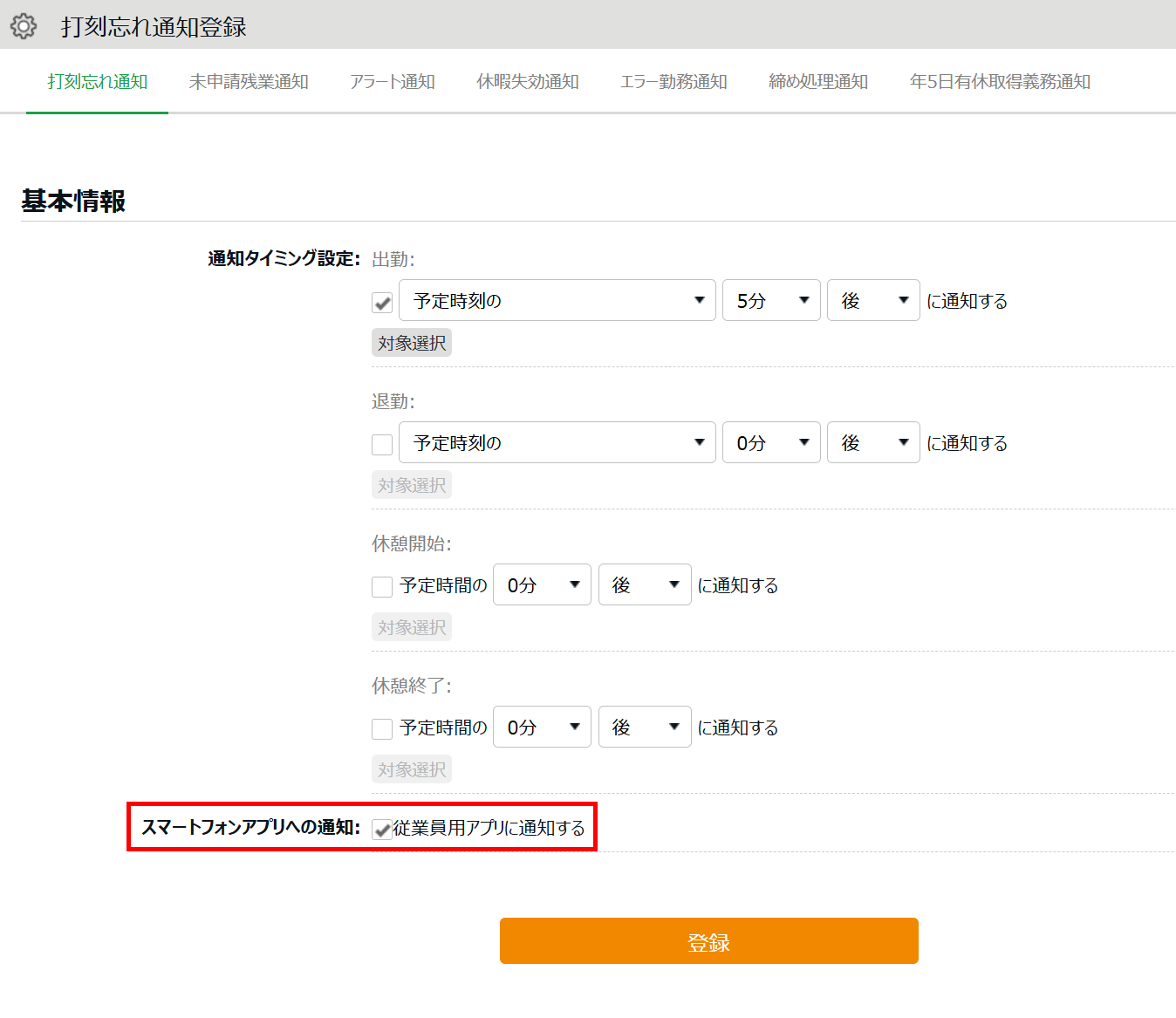The width and height of the screenshot is (1176, 1018).
Task: Click the 休憩終了: section label
Action: [412, 686]
